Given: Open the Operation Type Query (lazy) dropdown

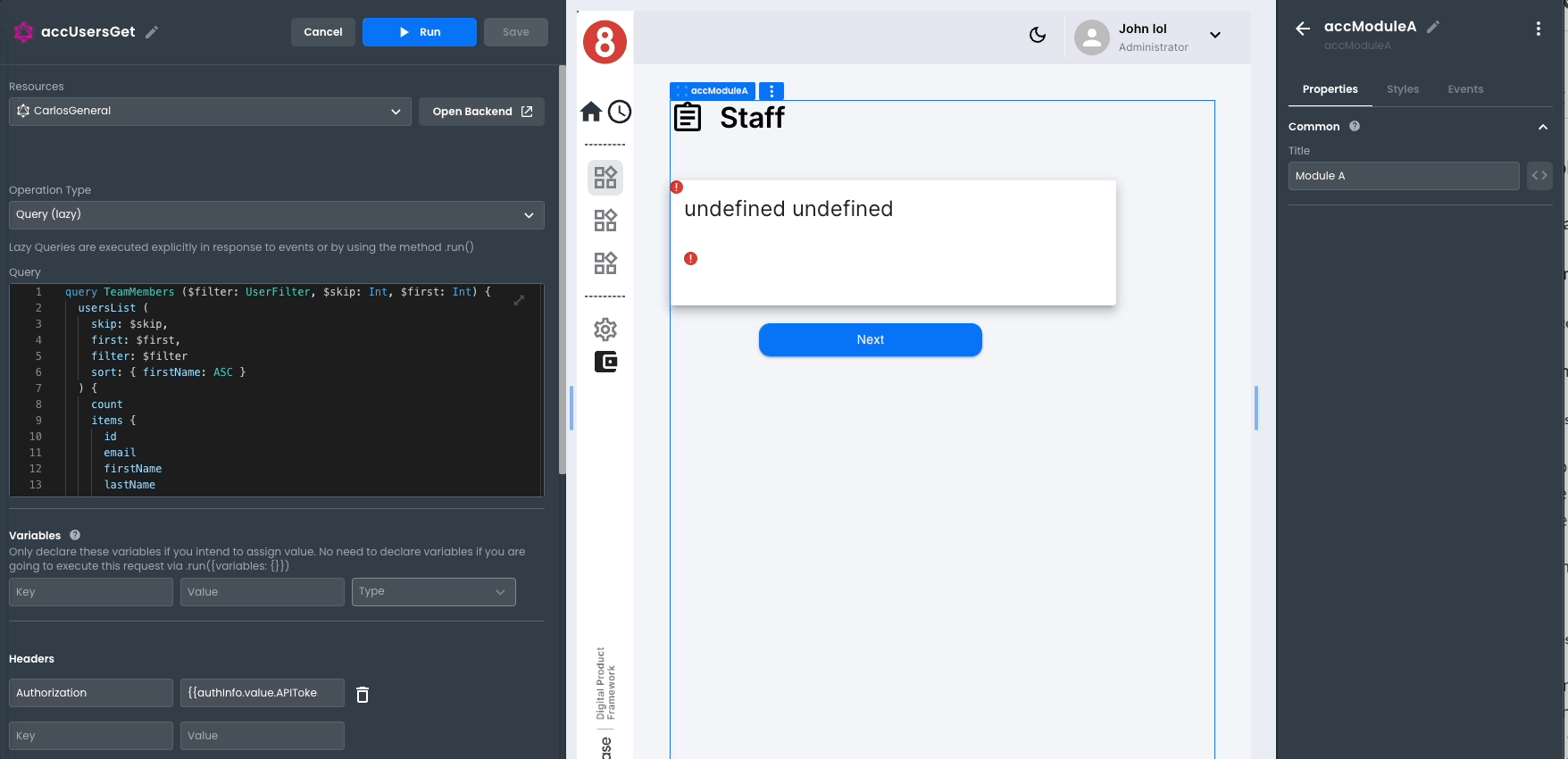Looking at the screenshot, I should (x=276, y=215).
